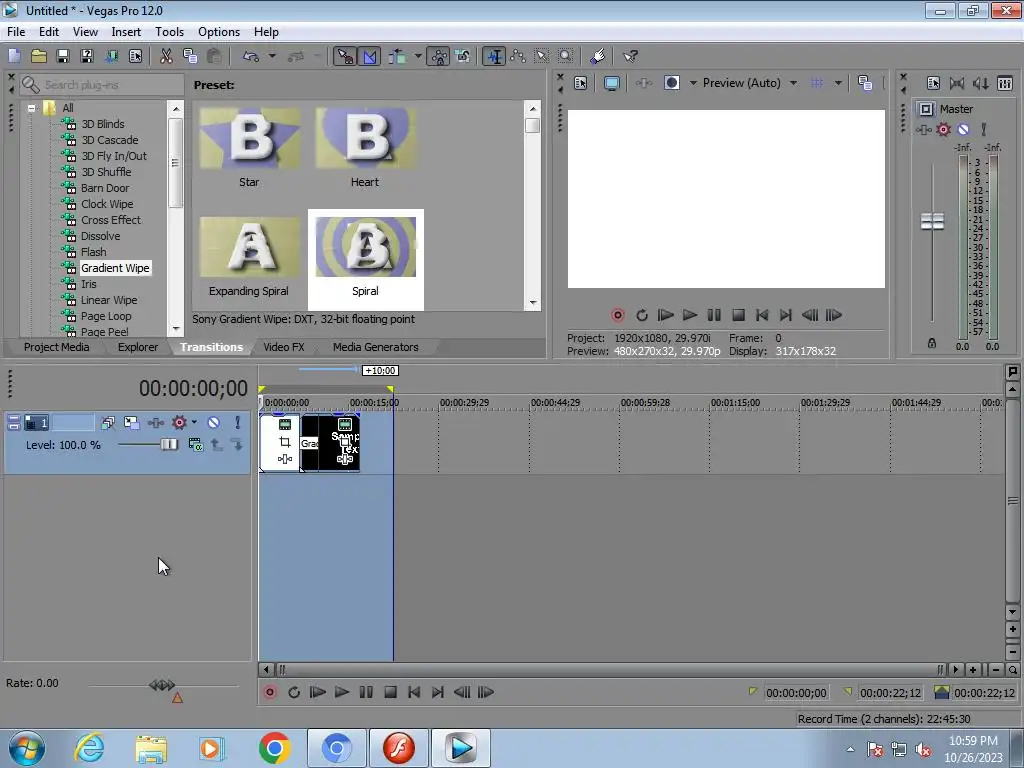The image size is (1024, 768).
Task: Open the Options menu
Action: pos(219,32)
